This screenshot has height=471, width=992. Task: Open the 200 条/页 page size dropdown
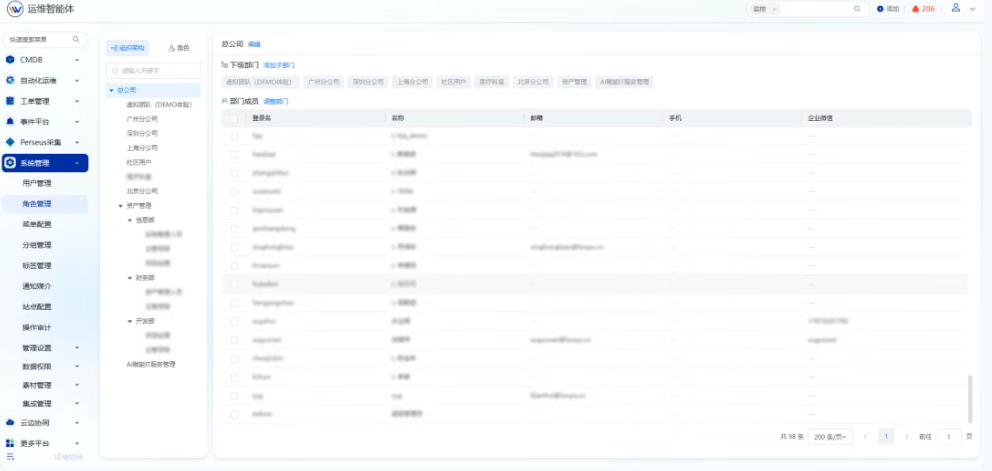pos(830,437)
